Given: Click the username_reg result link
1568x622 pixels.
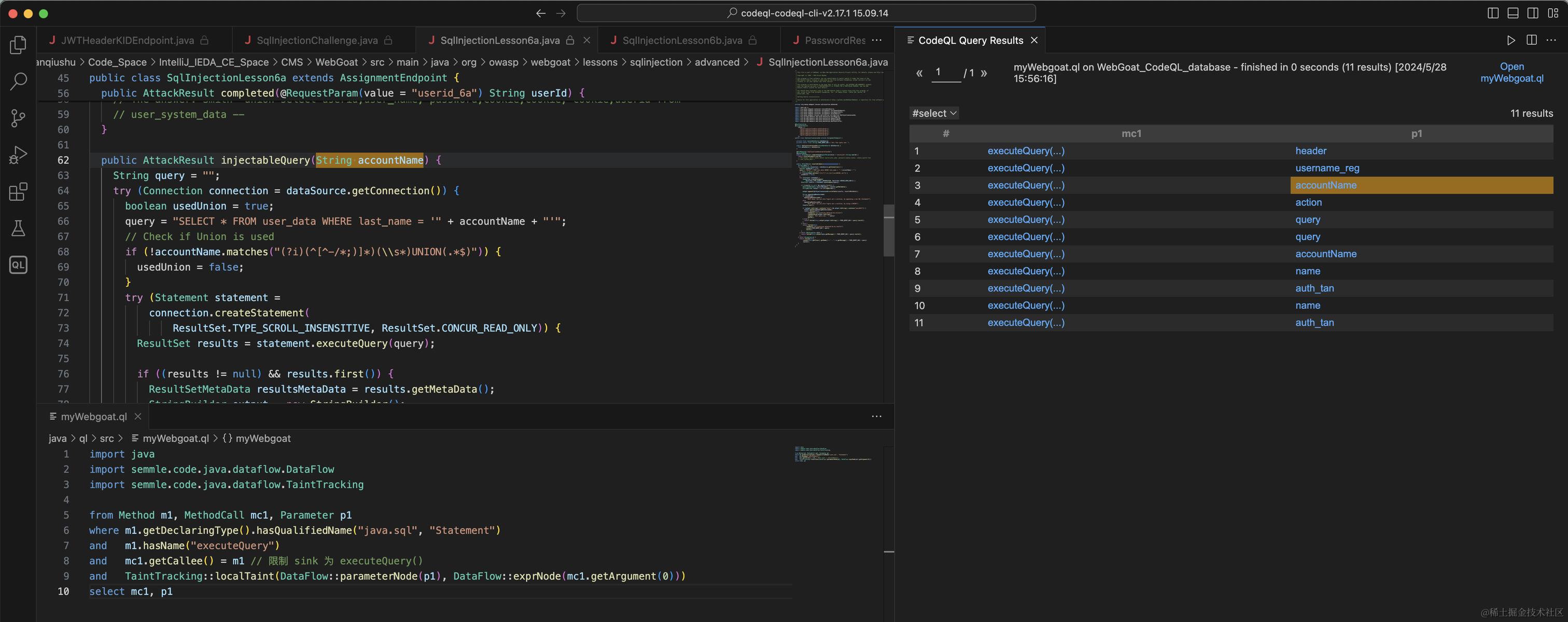Looking at the screenshot, I should (x=1327, y=168).
